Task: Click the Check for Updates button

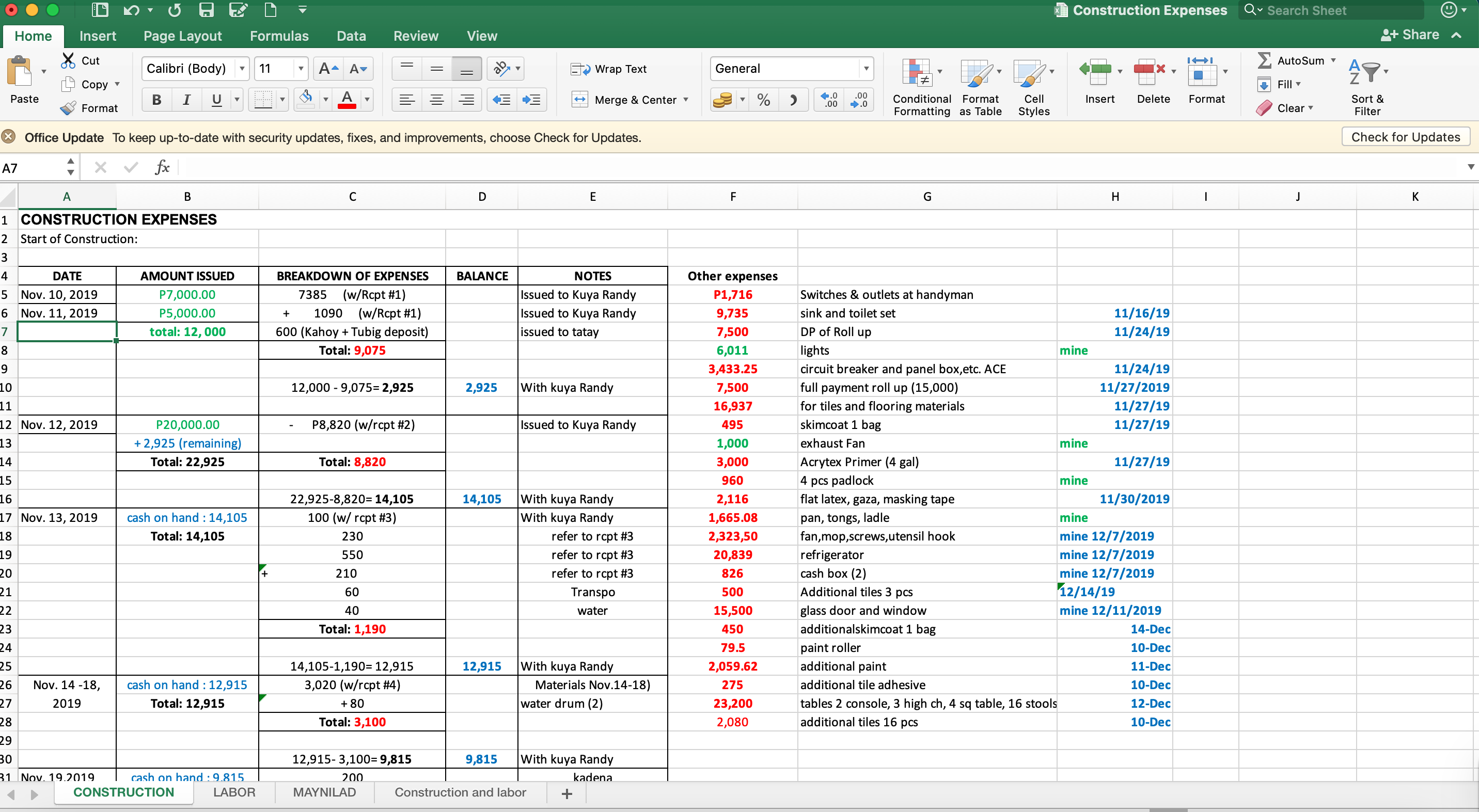Action: (1405, 137)
